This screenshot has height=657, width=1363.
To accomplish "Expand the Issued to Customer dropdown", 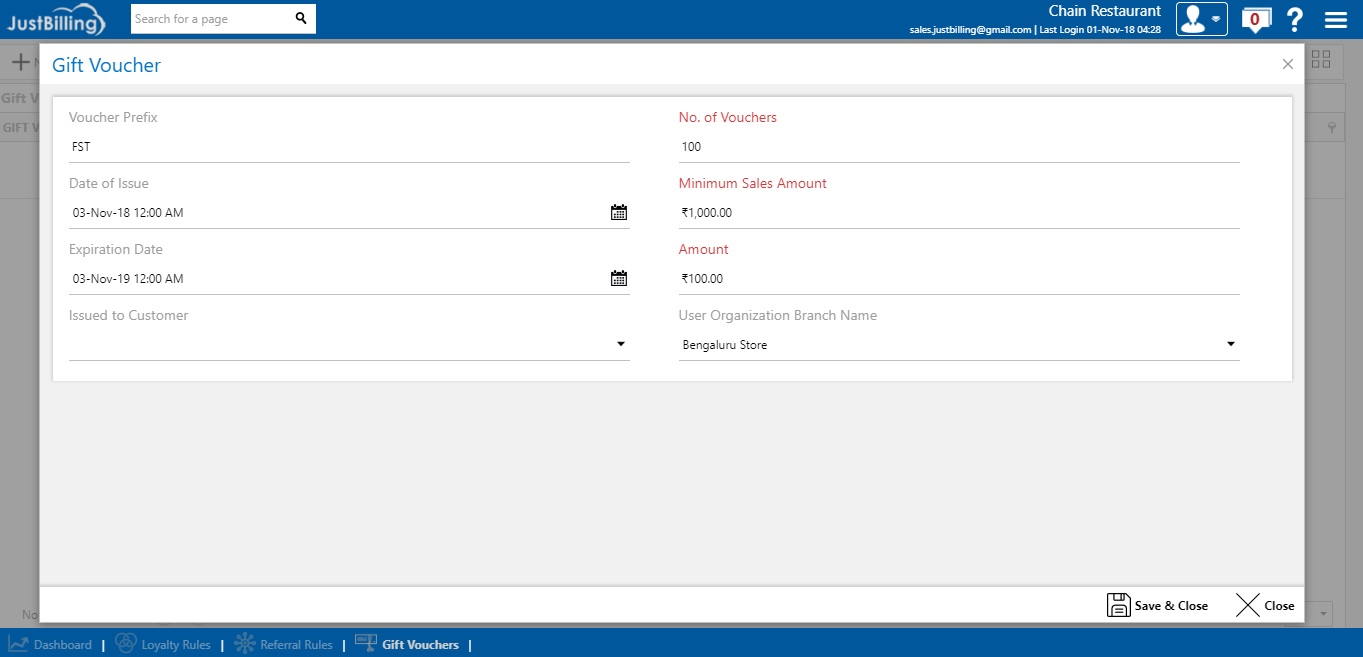I will pyautogui.click(x=621, y=344).
